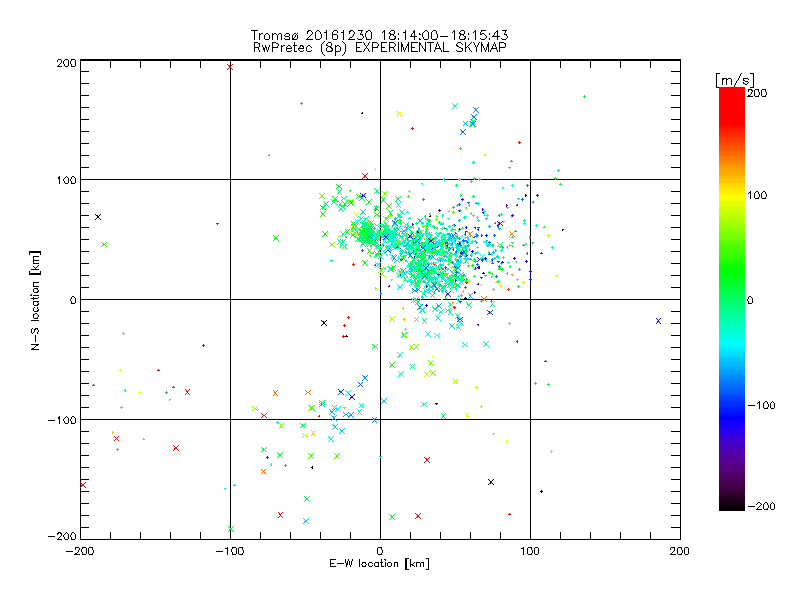Click the x-axis tick label '-200'

pyautogui.click(x=80, y=551)
